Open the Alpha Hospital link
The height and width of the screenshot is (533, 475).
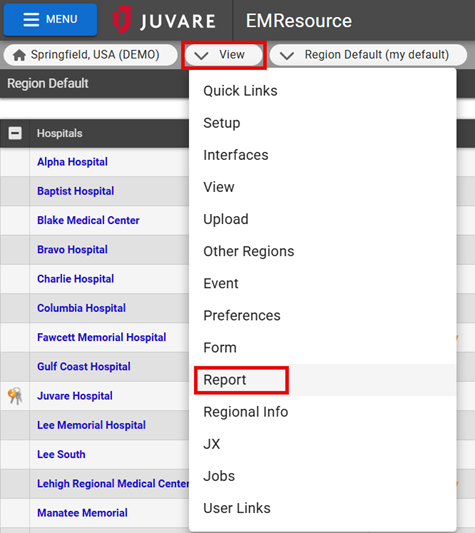[x=72, y=162]
